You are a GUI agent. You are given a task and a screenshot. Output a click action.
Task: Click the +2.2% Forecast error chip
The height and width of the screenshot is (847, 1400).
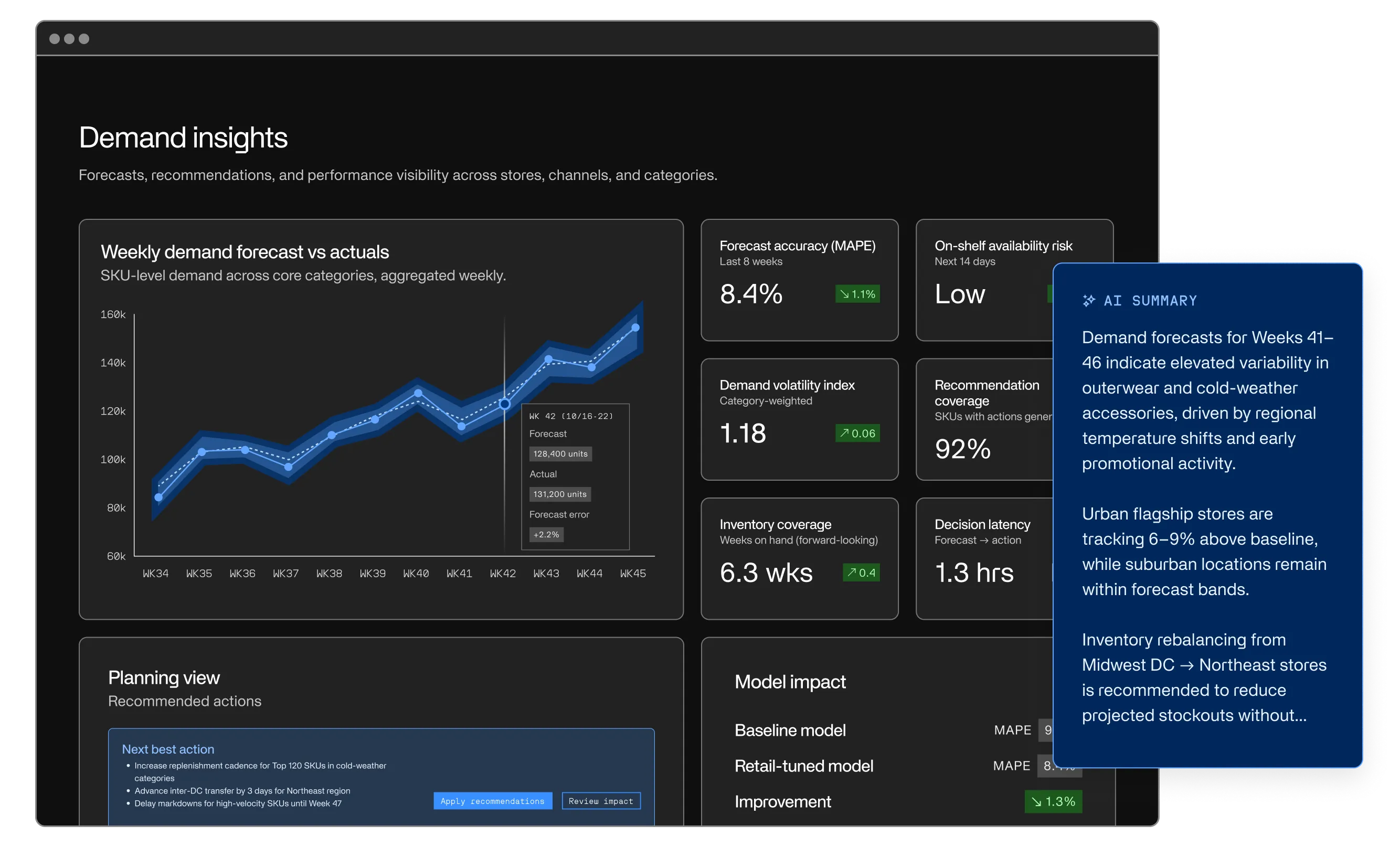coord(546,535)
